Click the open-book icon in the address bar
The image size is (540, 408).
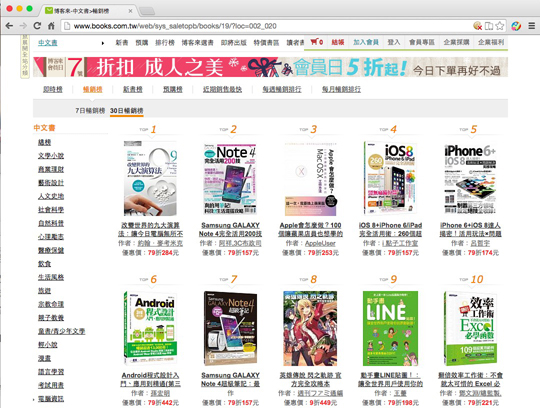coord(489,26)
